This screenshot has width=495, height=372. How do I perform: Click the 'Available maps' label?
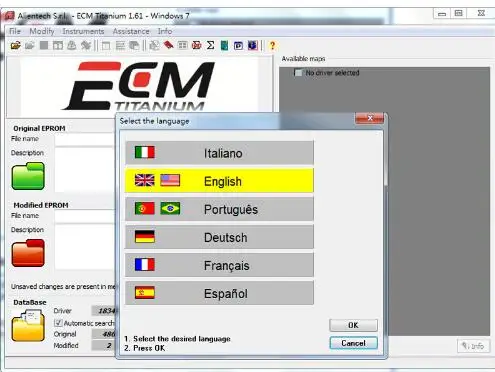303,59
